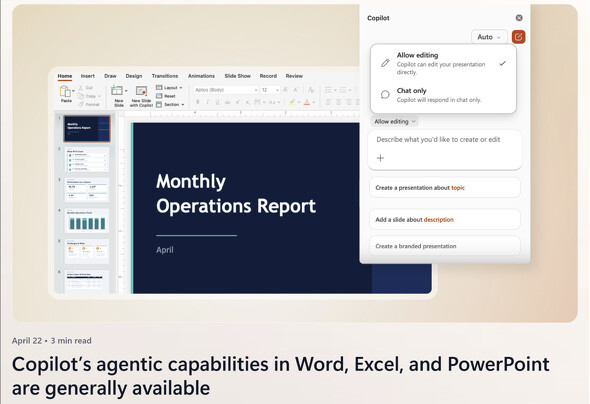
Task: Open the Design ribbon tab
Action: 134,76
